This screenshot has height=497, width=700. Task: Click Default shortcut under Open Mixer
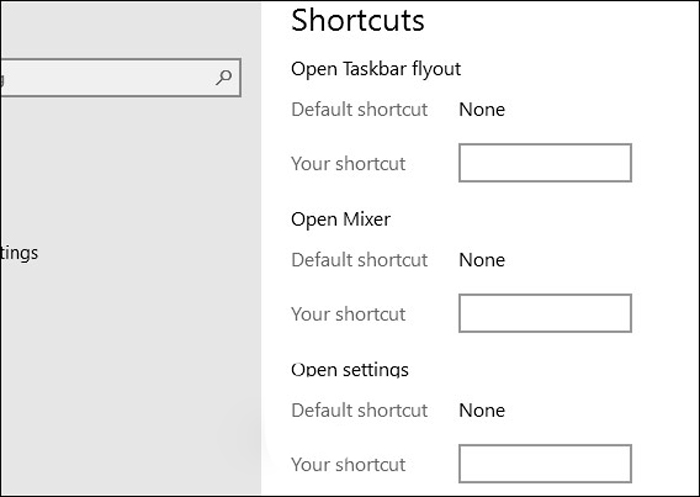click(359, 260)
